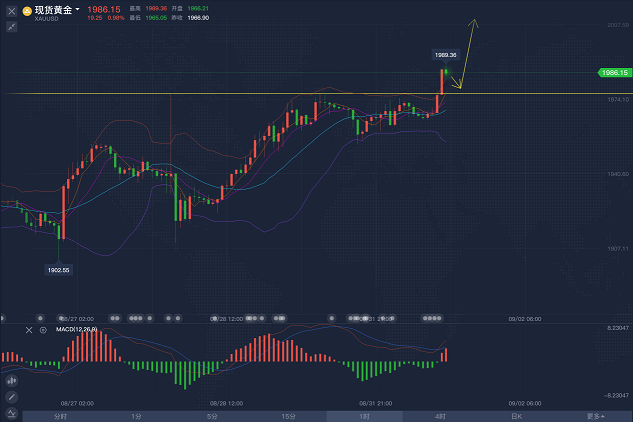
Task: Select the 1时 timeframe tab
Action: pos(365,415)
